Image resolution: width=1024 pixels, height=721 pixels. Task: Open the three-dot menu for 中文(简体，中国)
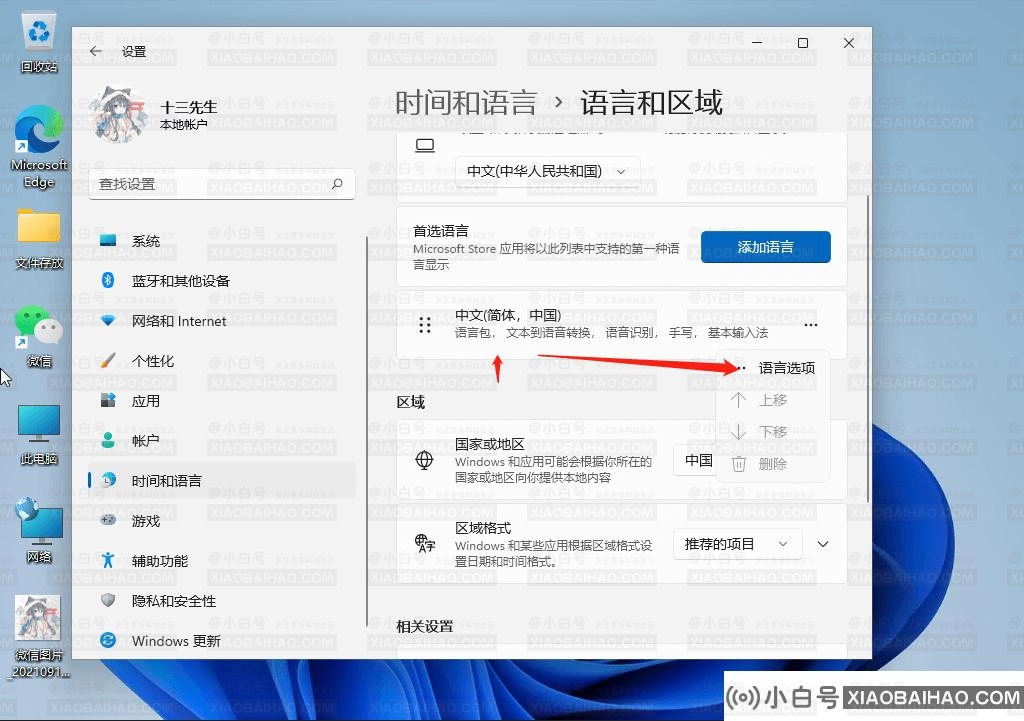click(x=810, y=325)
